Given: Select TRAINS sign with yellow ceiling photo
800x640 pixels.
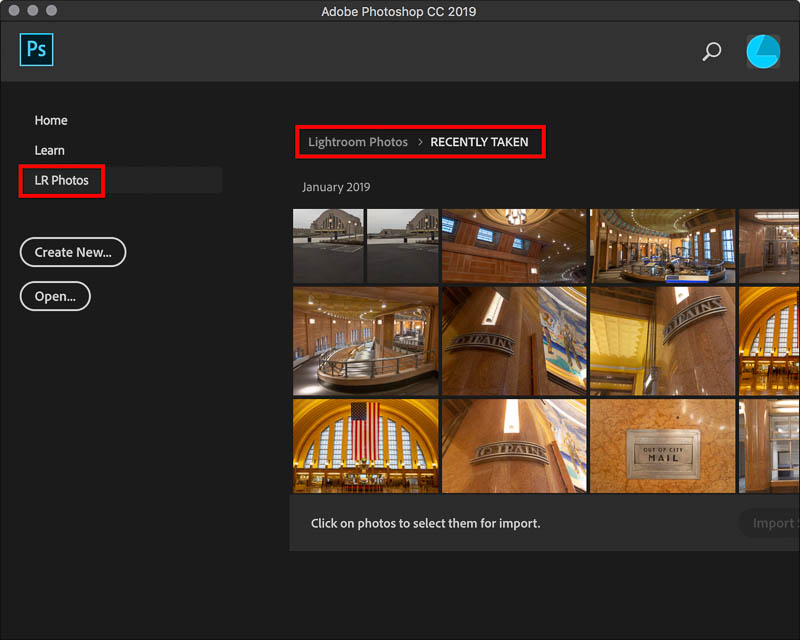Looking at the screenshot, I should coord(663,341).
